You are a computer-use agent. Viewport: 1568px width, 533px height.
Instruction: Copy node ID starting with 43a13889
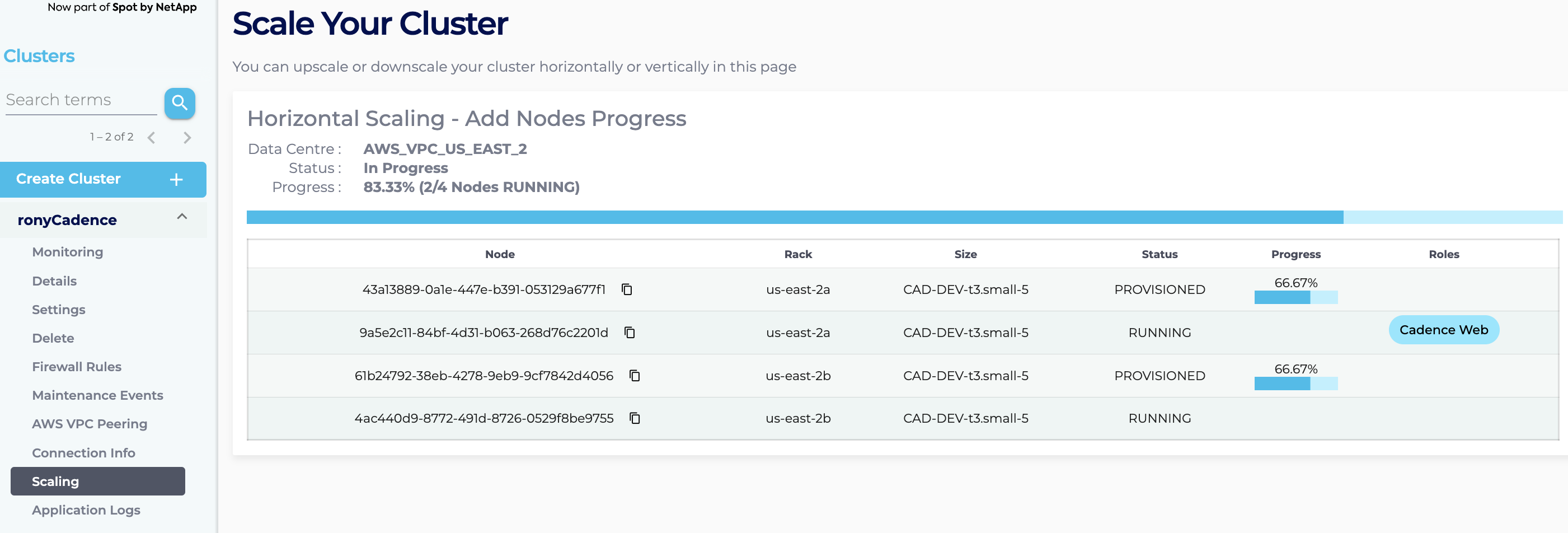coord(626,289)
